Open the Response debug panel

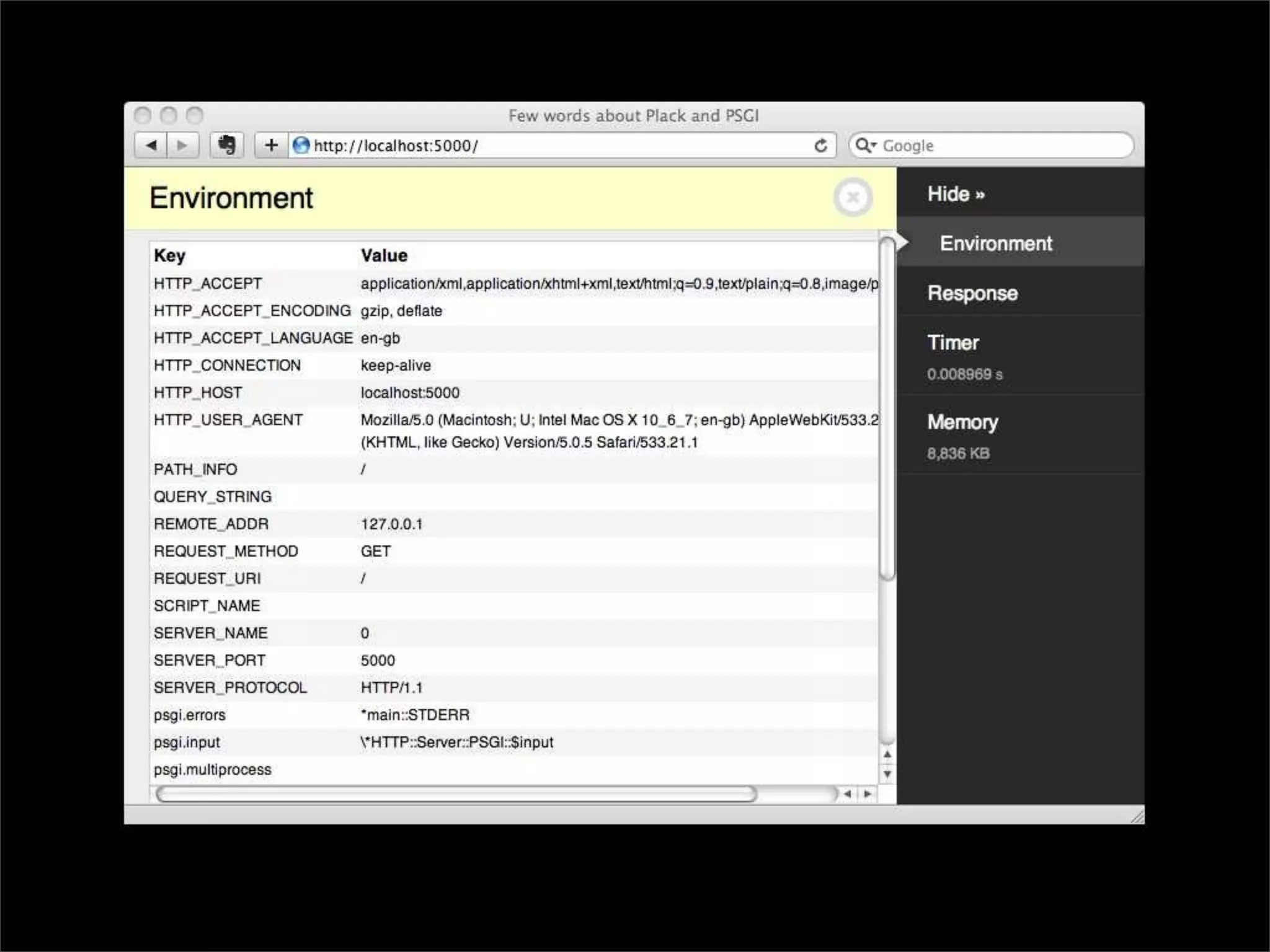pyautogui.click(x=972, y=293)
